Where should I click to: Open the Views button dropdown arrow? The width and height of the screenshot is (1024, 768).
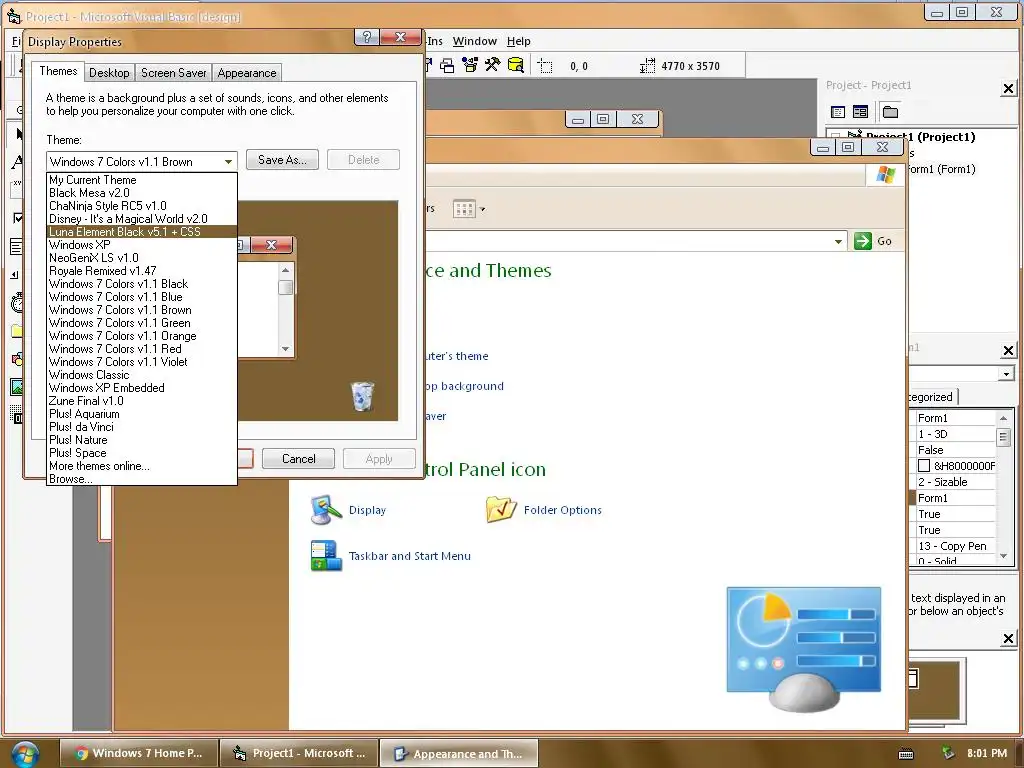click(483, 210)
